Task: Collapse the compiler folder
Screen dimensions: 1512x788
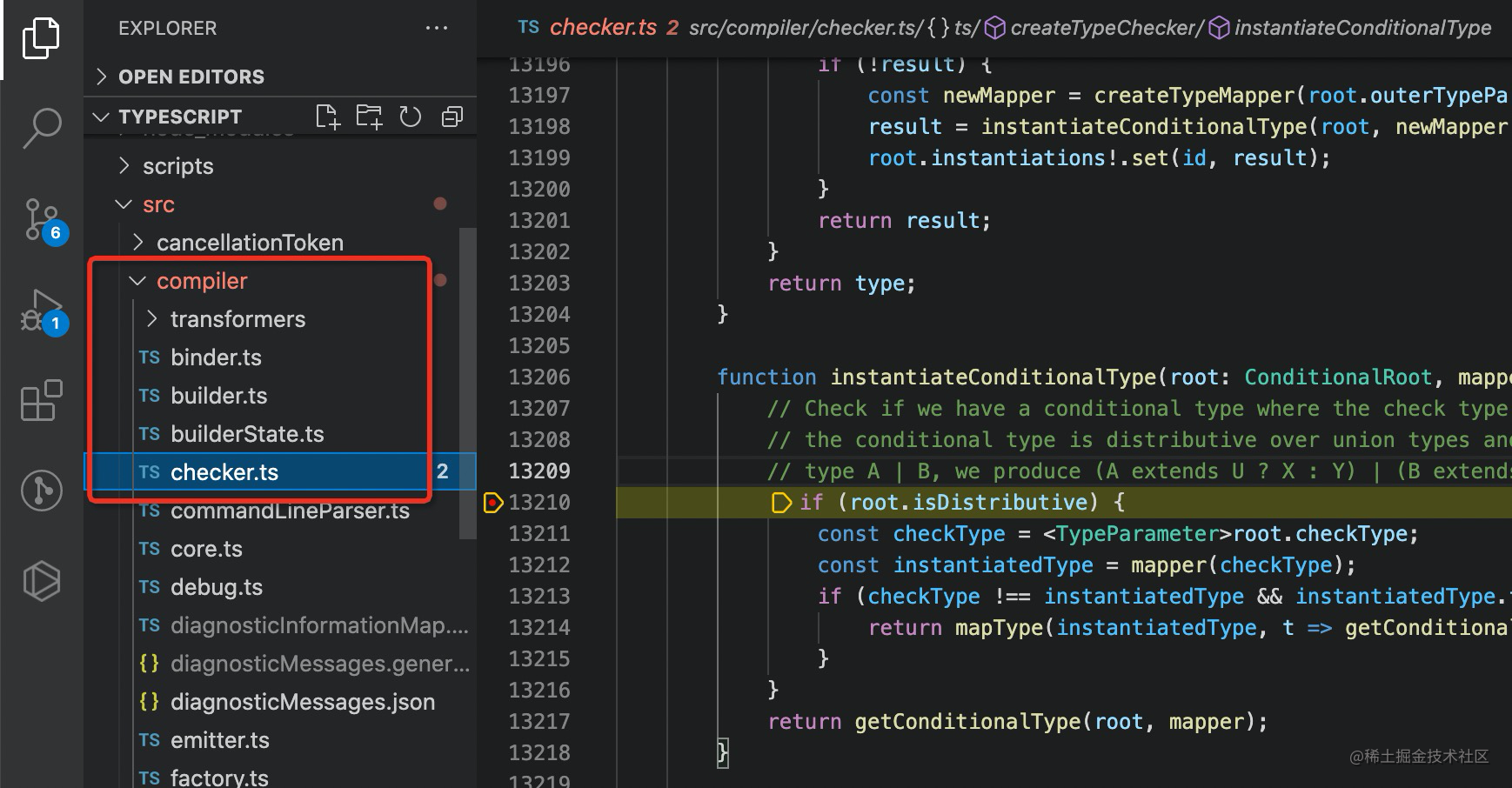Action: pyautogui.click(x=201, y=281)
